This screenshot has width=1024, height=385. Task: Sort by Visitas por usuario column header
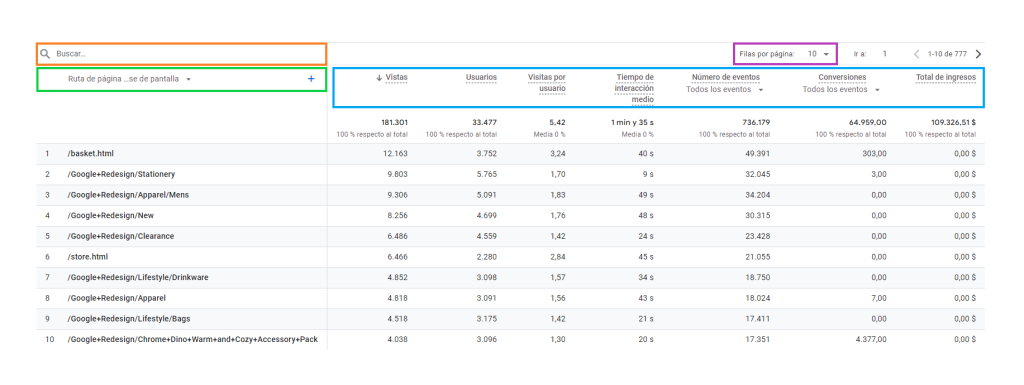tap(547, 83)
